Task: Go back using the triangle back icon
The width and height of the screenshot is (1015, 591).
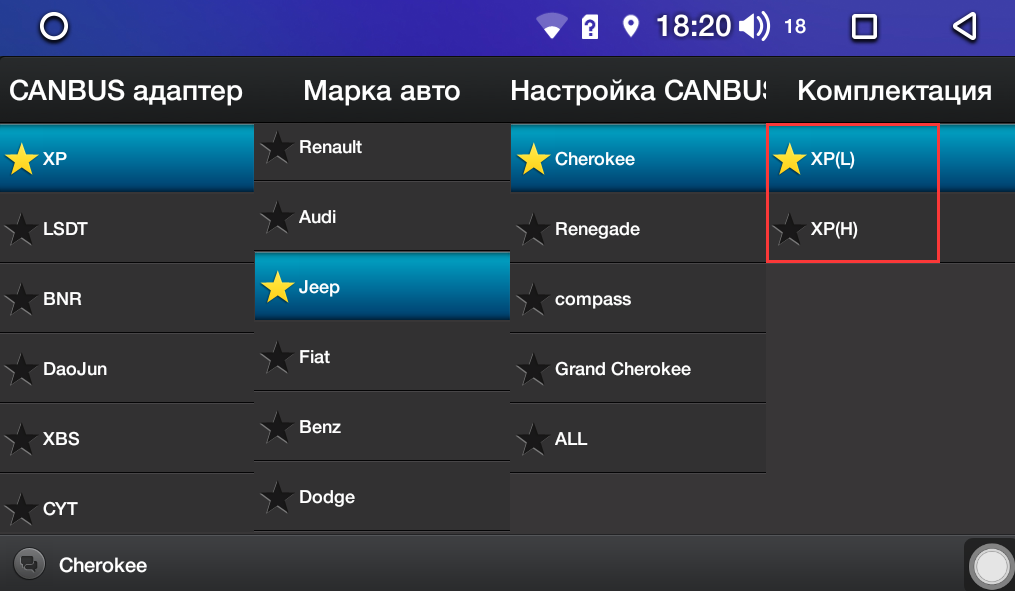Action: pos(965,27)
